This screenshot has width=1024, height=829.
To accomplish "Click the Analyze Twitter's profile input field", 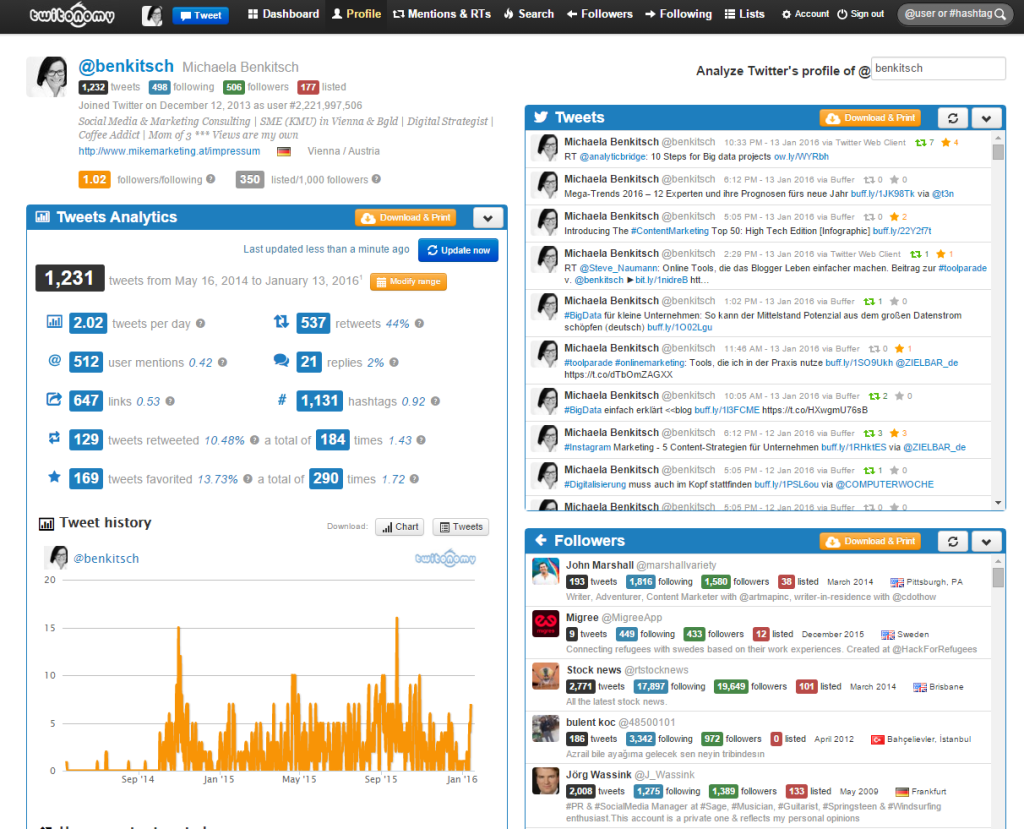I will pos(938,69).
